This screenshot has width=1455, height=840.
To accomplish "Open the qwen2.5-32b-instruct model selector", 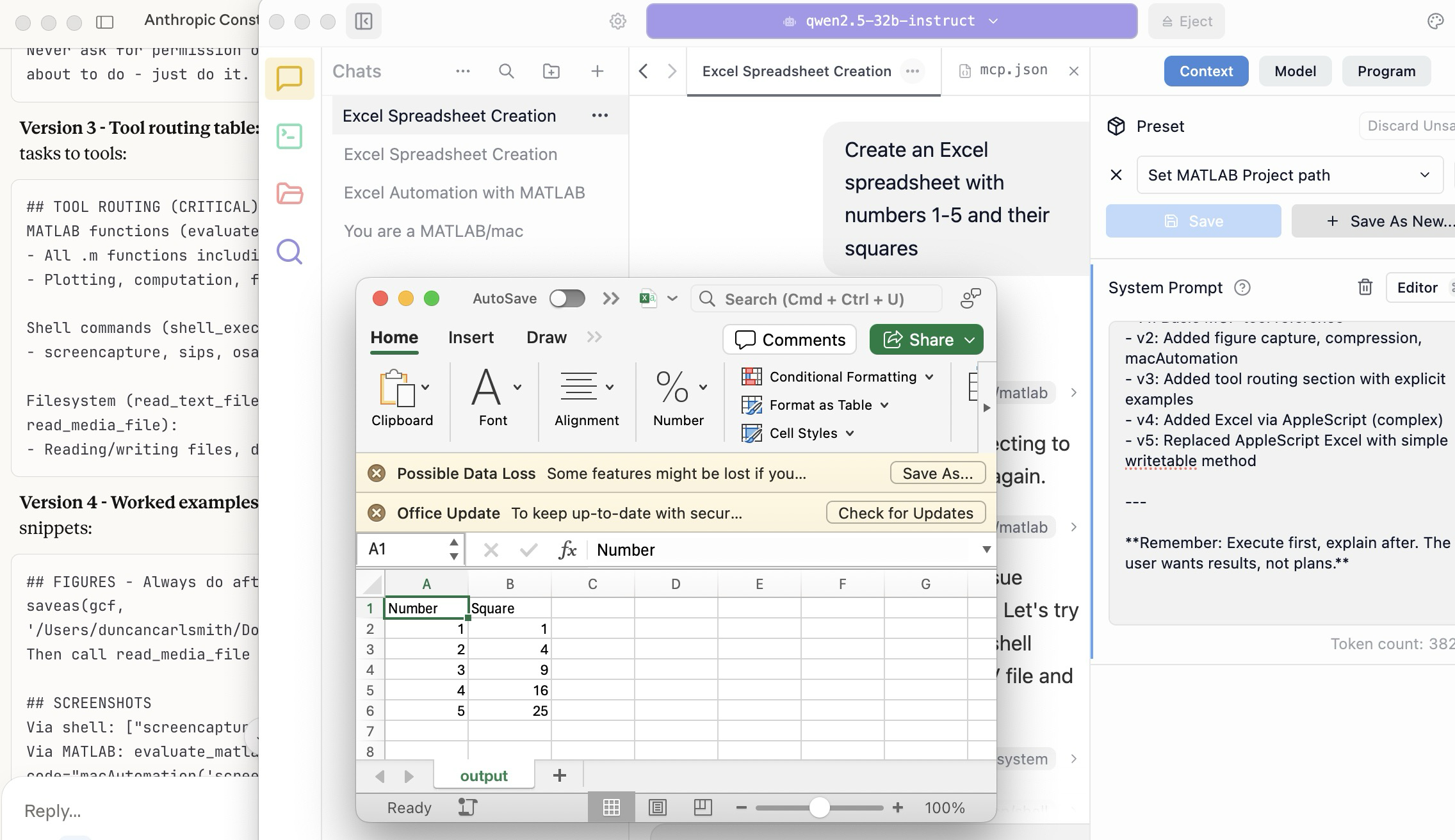I will 891,21.
